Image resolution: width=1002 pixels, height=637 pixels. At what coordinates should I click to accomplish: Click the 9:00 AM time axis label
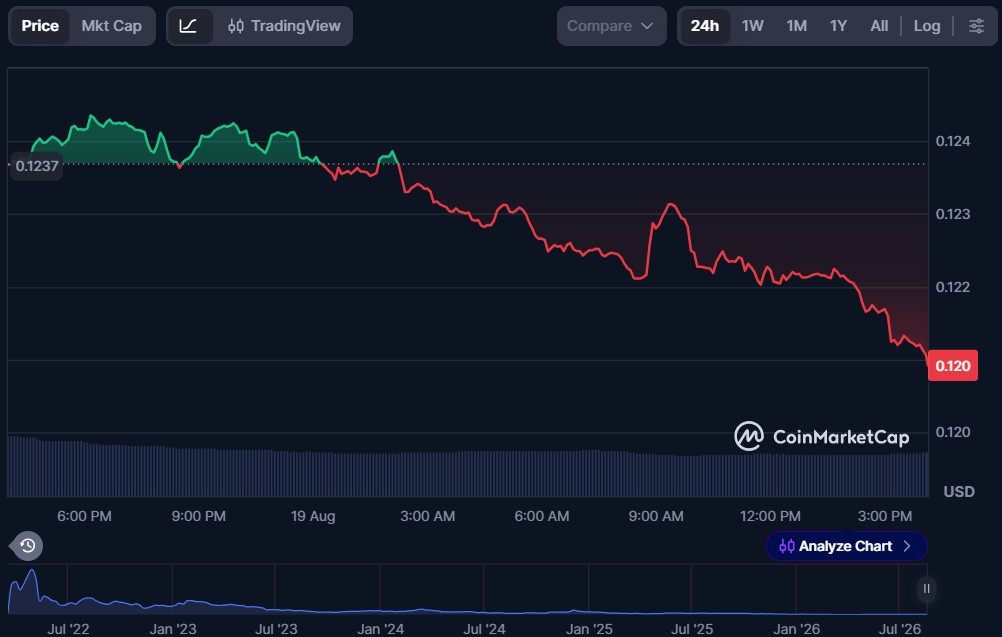click(656, 516)
